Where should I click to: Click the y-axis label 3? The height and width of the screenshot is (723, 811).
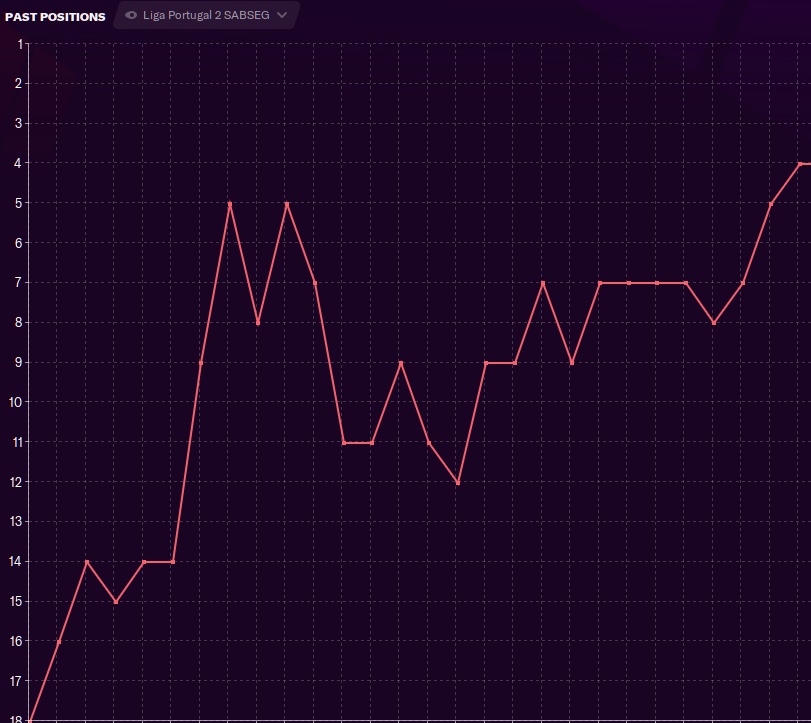[x=18, y=123]
